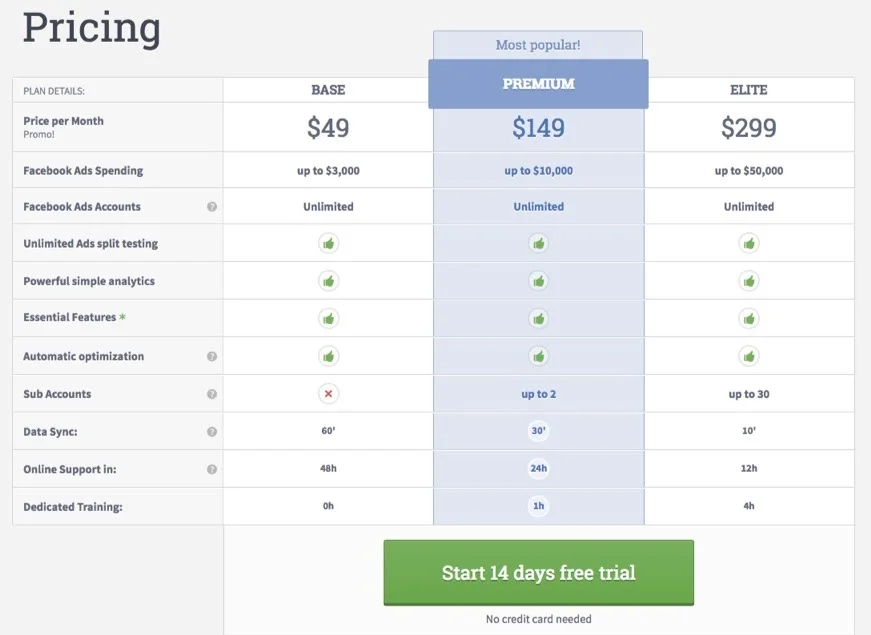Click the $149 Premium price
This screenshot has height=635, width=871.
538,128
